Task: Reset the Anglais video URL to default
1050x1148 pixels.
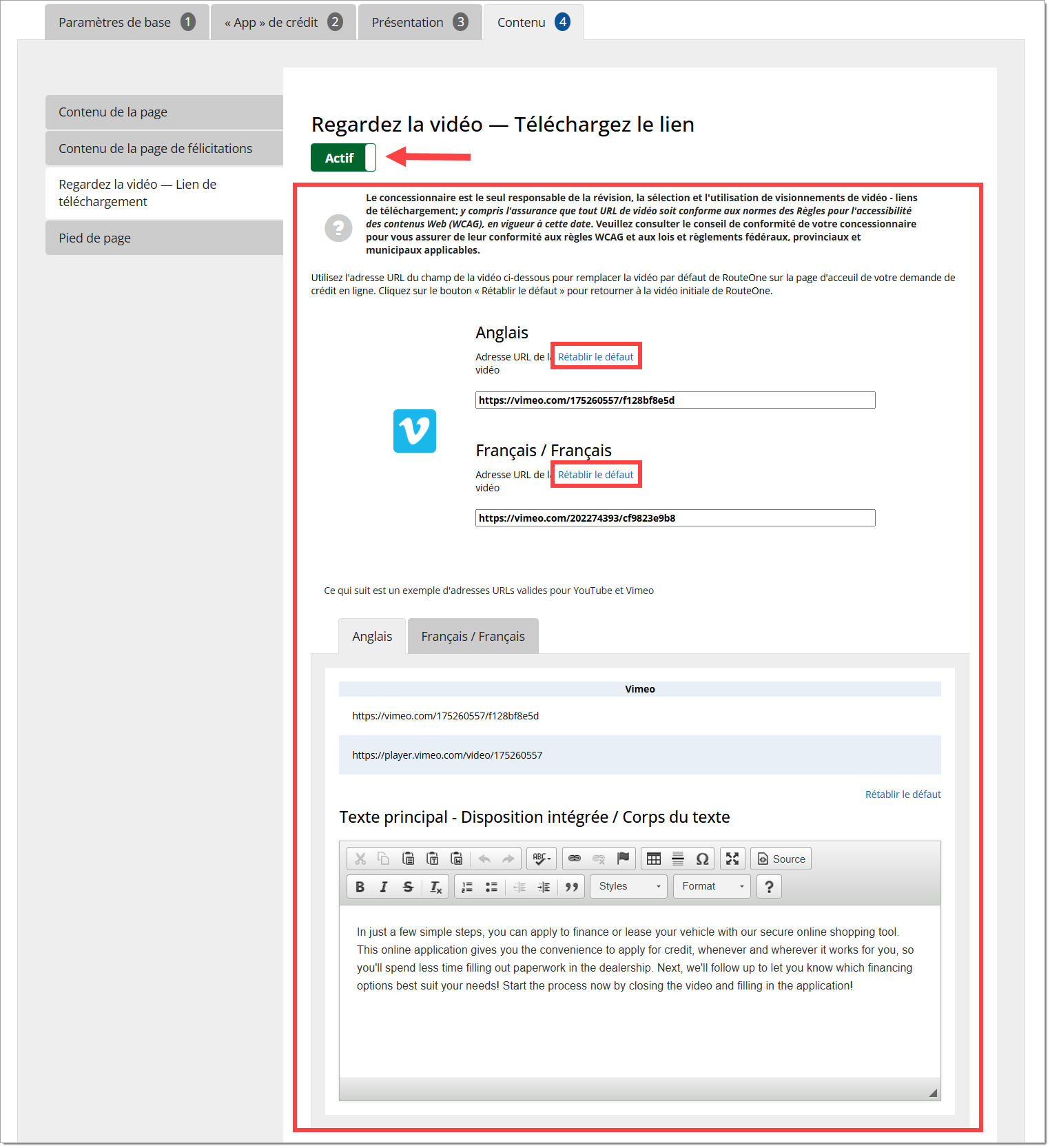Action: click(595, 357)
